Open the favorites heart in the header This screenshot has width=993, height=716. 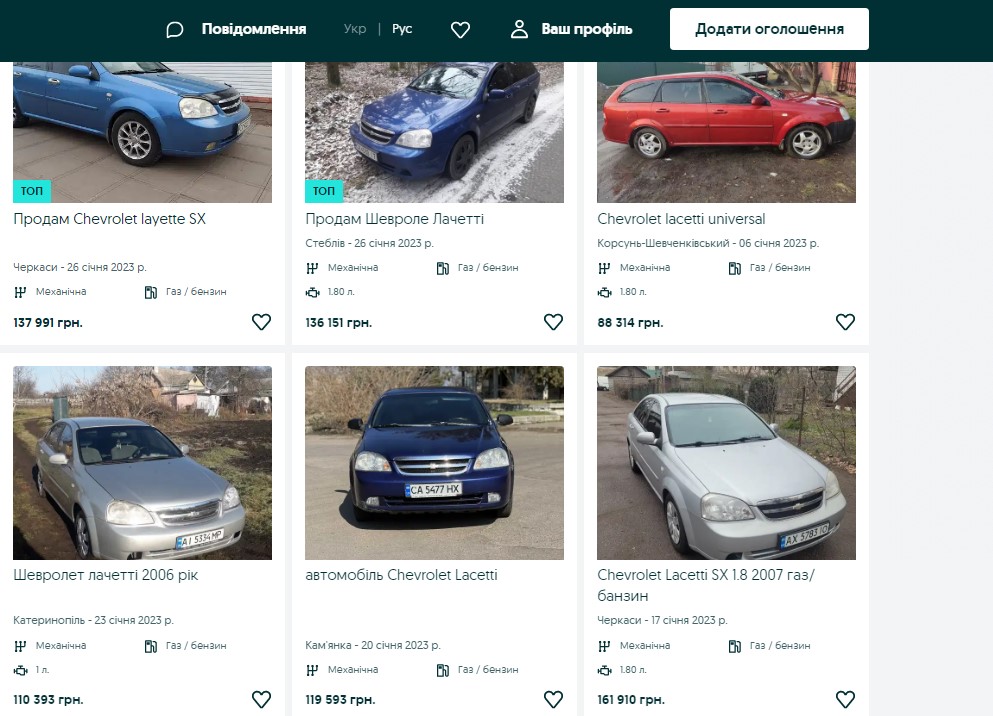click(x=460, y=30)
